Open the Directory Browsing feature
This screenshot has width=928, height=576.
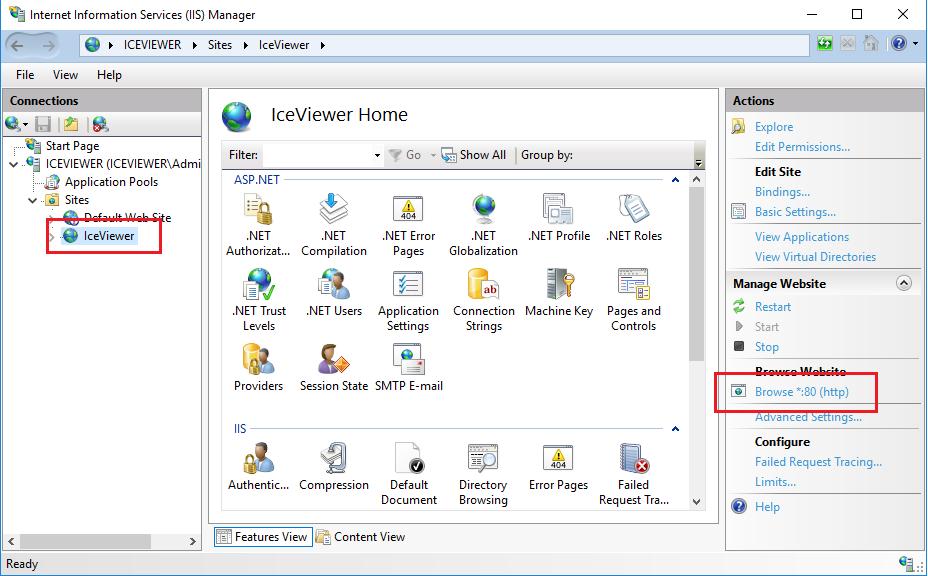pyautogui.click(x=484, y=474)
